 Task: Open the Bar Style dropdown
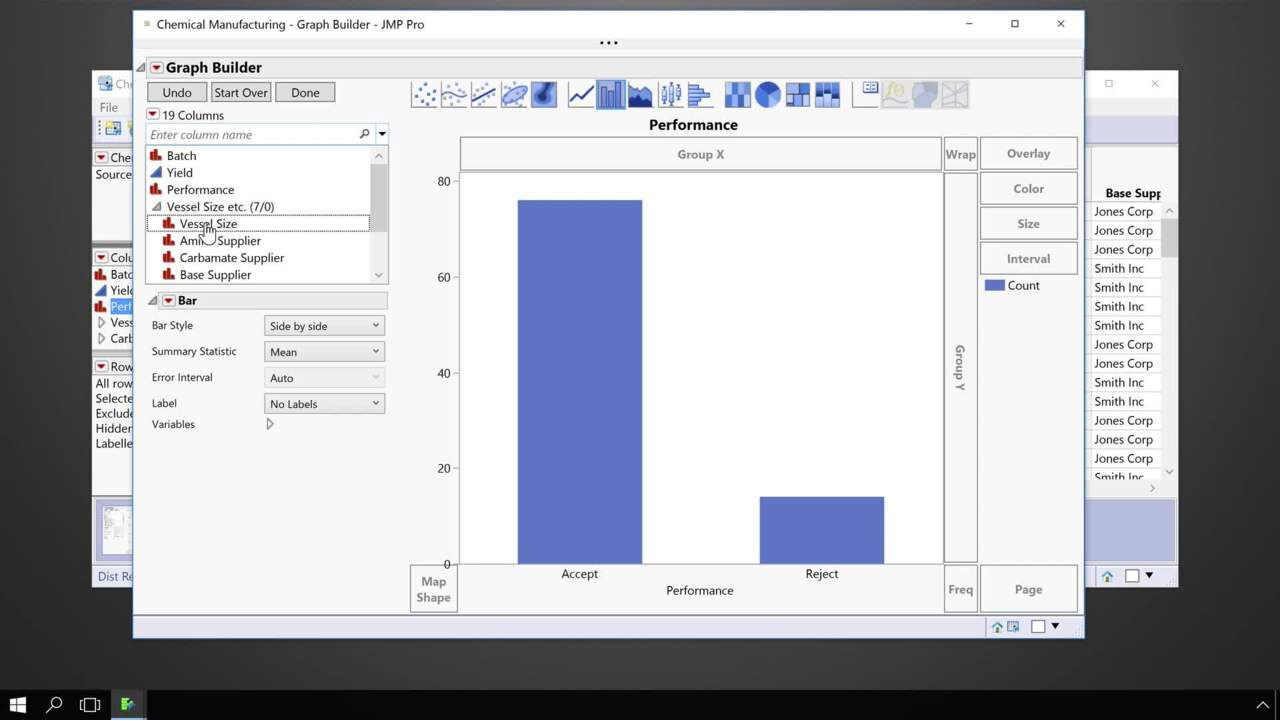click(323, 325)
